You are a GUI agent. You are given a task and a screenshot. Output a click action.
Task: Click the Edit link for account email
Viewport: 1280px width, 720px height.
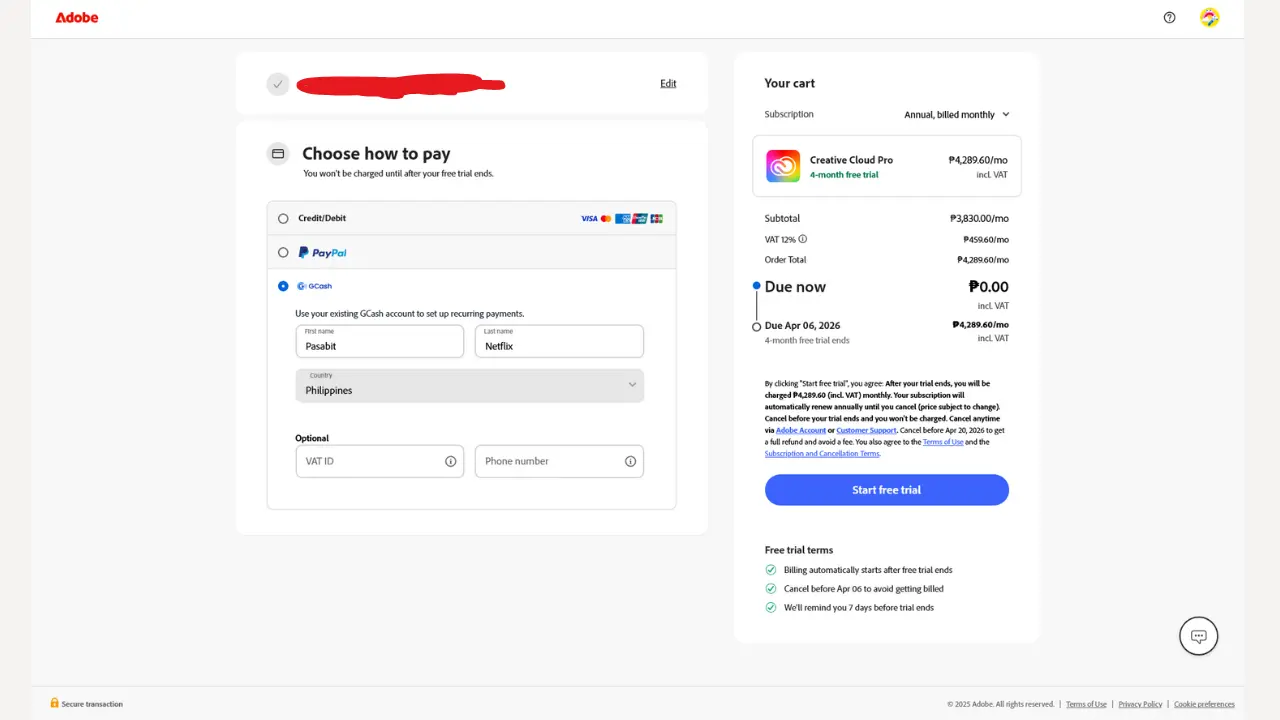point(668,84)
